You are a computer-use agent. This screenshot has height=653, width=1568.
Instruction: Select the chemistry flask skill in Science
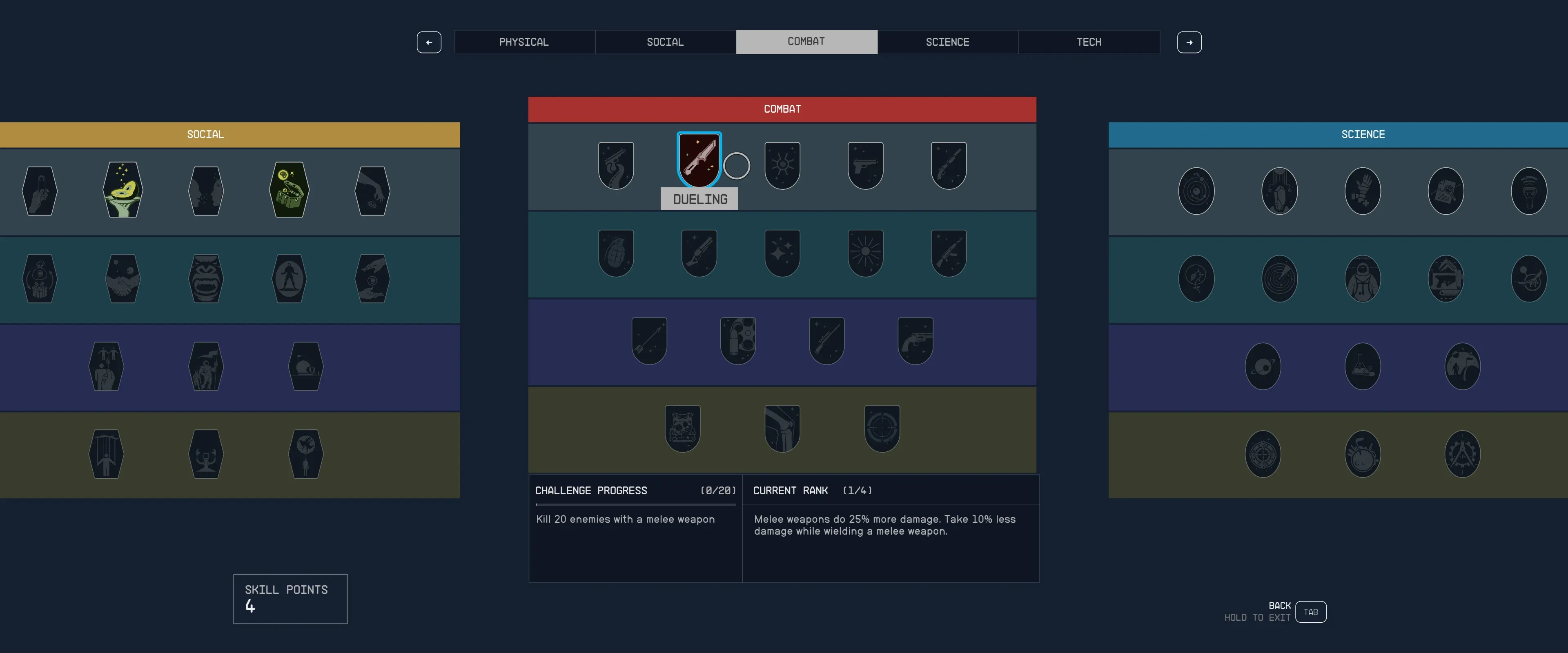tap(1362, 366)
